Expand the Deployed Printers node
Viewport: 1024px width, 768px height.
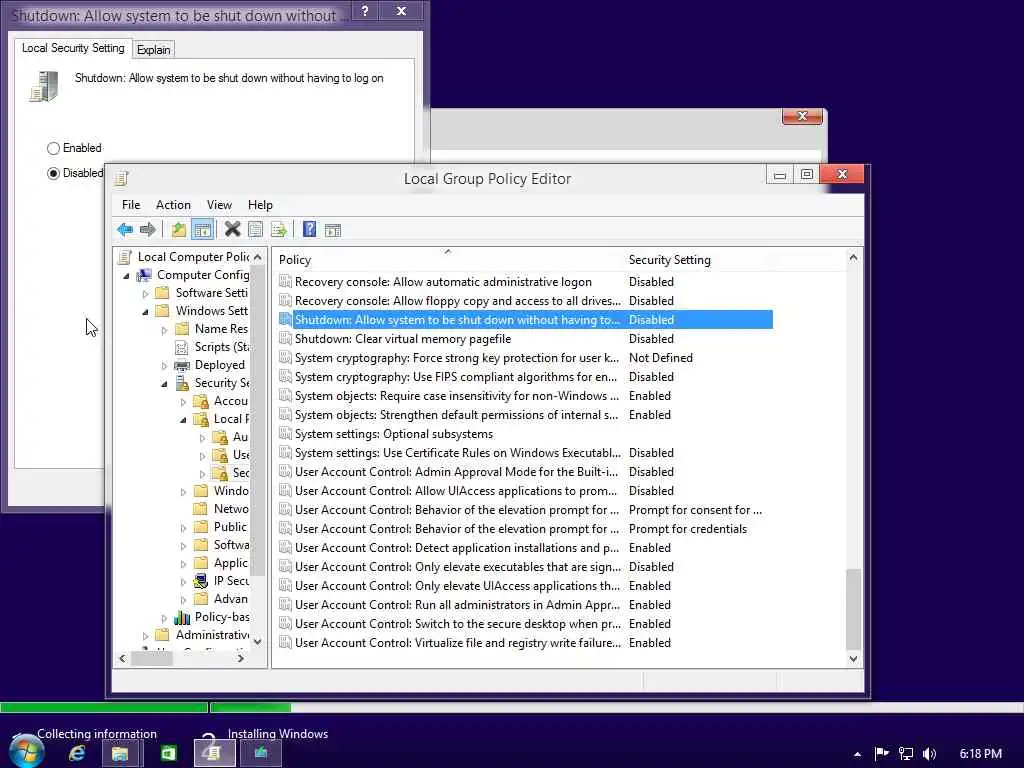tap(165, 366)
